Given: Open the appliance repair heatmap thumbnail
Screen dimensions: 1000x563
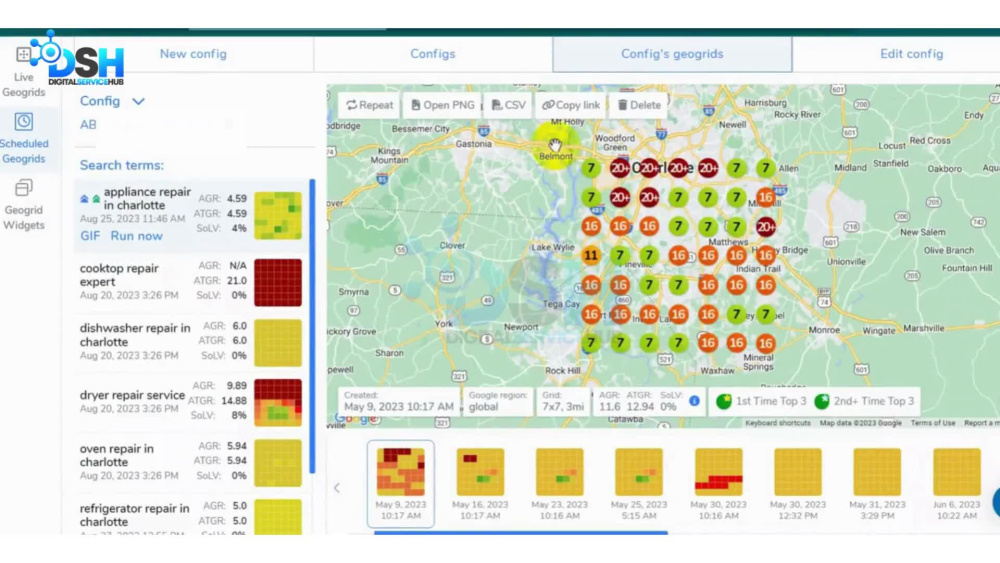Looking at the screenshot, I should tap(278, 216).
